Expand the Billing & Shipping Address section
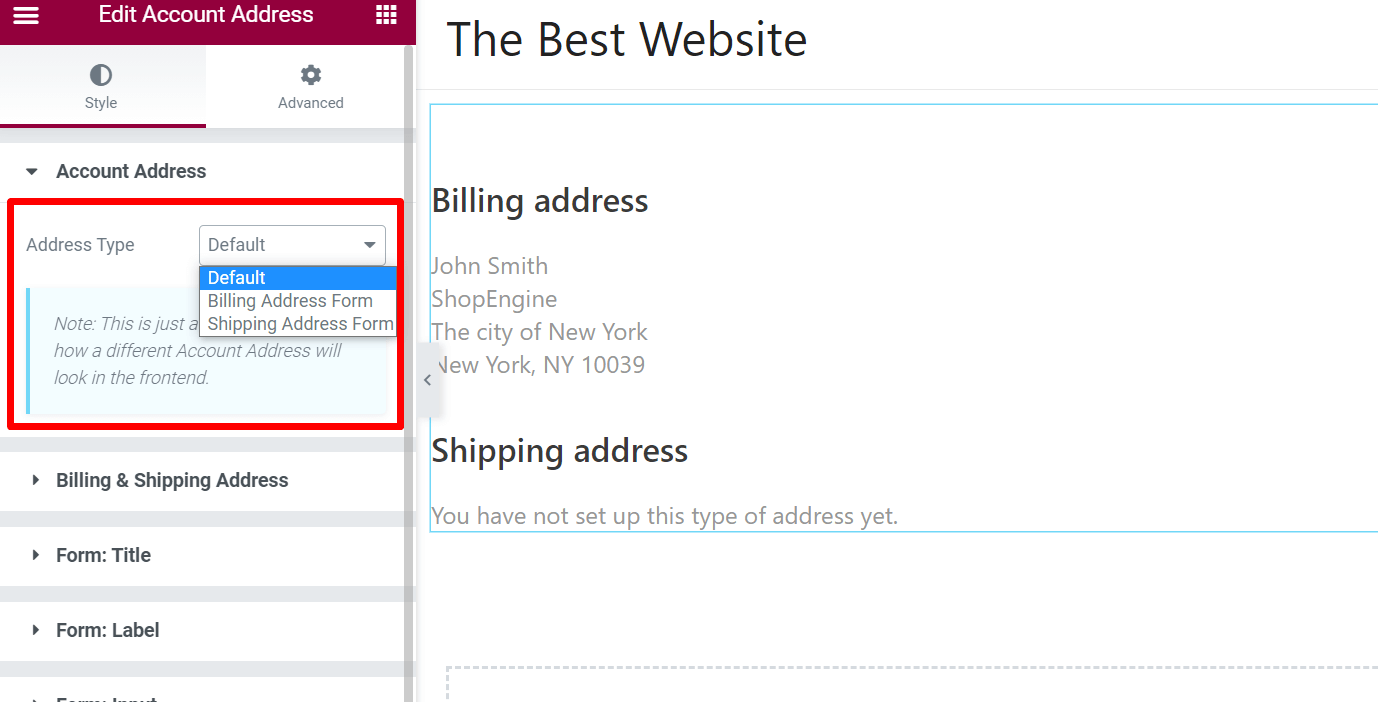This screenshot has width=1378, height=702. (172, 480)
